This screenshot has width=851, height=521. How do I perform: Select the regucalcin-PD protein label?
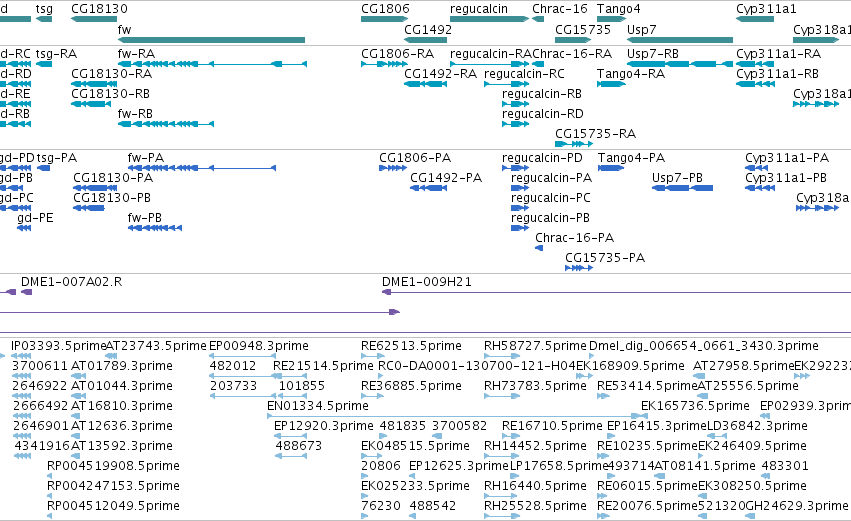(x=542, y=158)
